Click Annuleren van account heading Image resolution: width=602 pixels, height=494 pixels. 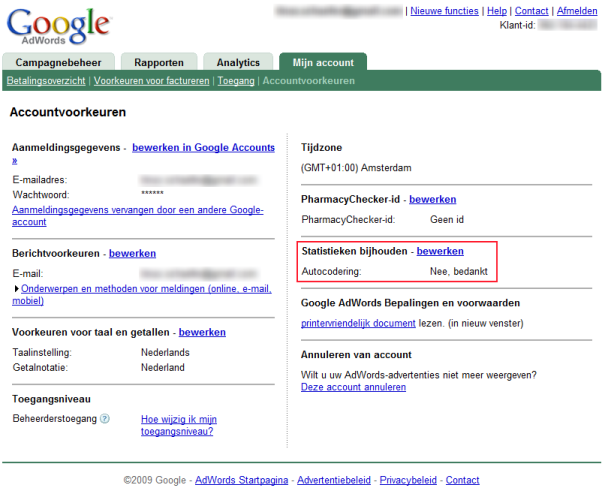[356, 355]
